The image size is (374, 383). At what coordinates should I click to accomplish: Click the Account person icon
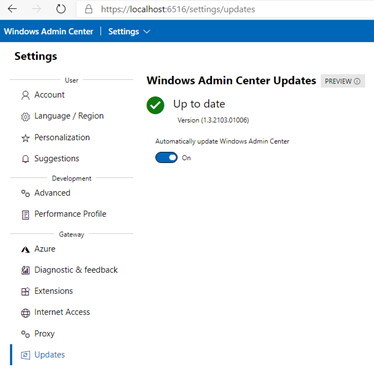[25, 96]
